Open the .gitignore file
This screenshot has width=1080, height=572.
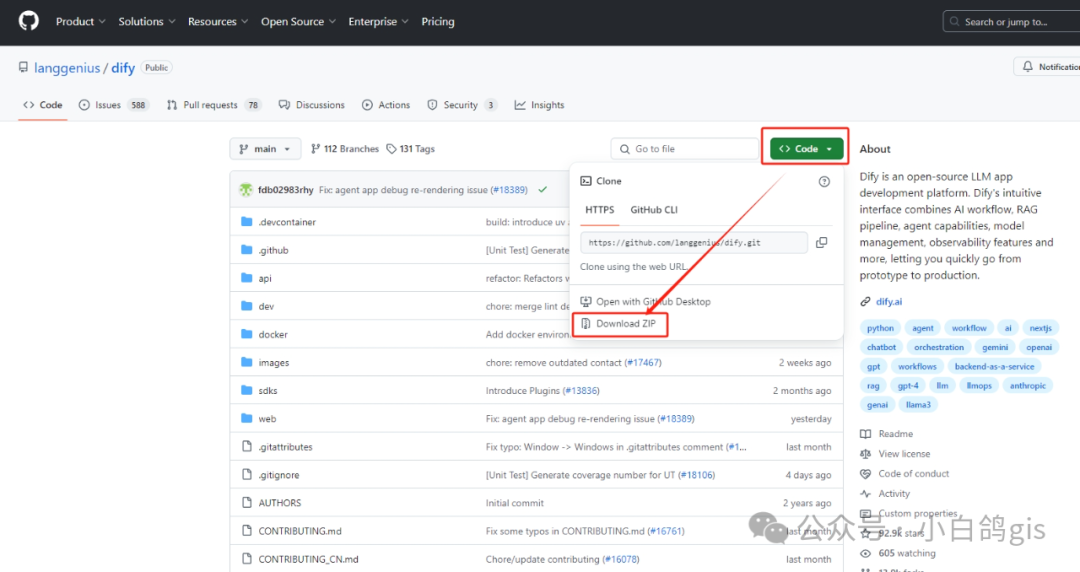pos(279,476)
